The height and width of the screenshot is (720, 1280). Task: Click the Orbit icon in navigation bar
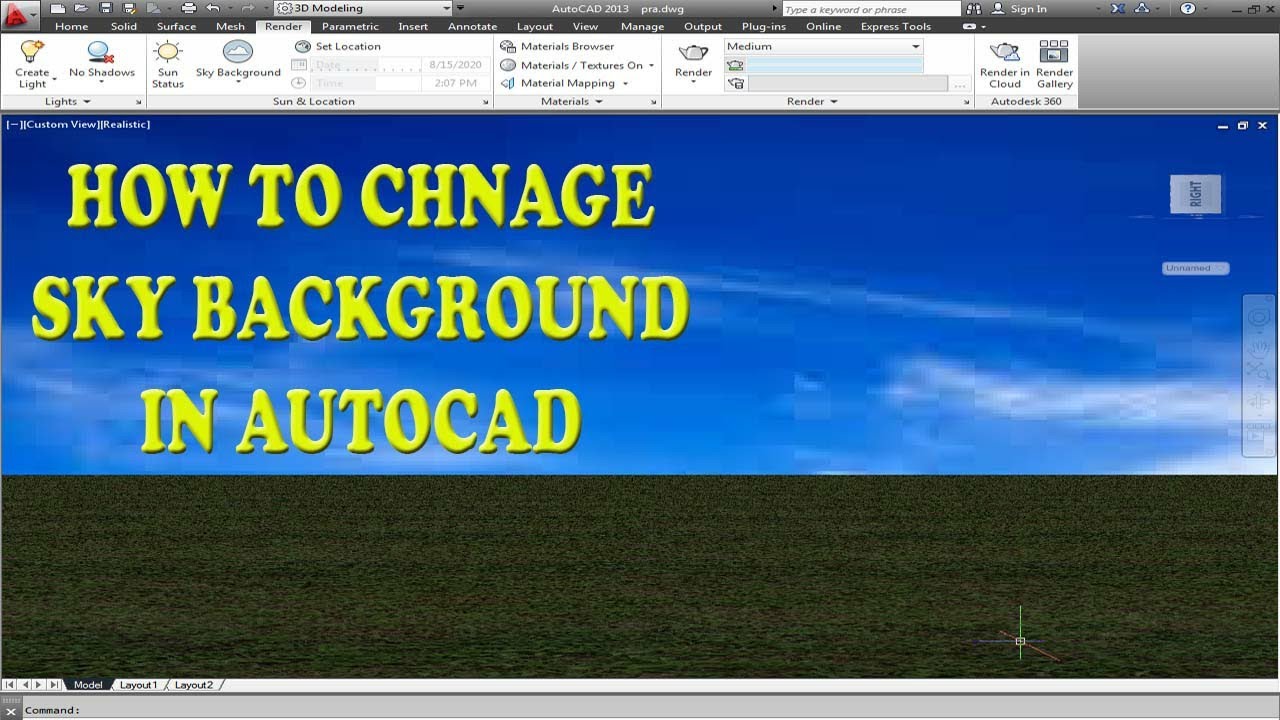pyautogui.click(x=1258, y=402)
